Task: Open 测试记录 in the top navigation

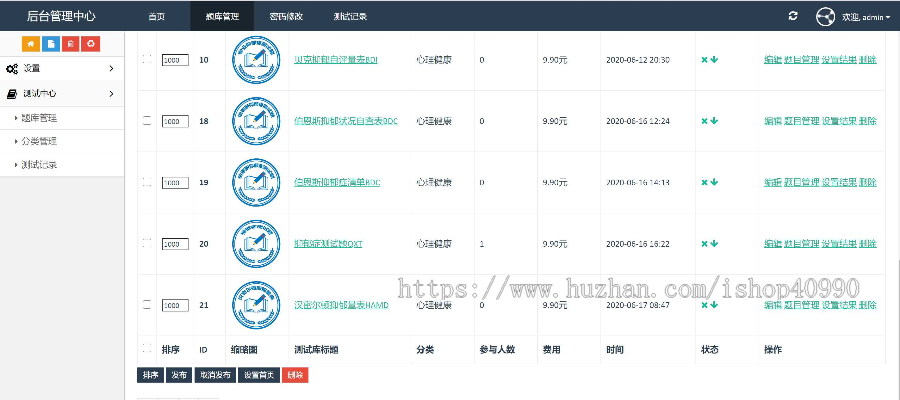Action: point(350,17)
